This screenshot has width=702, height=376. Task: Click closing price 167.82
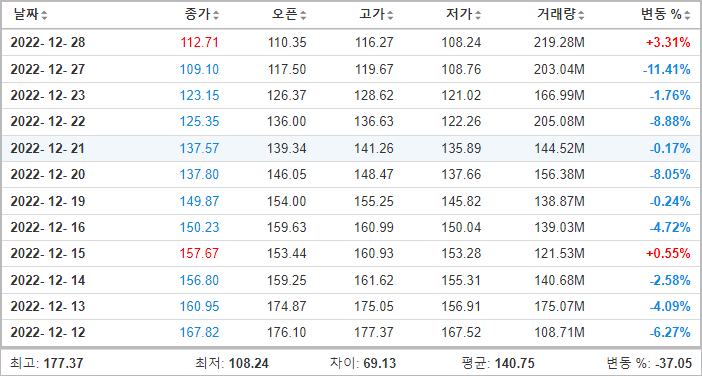200,333
